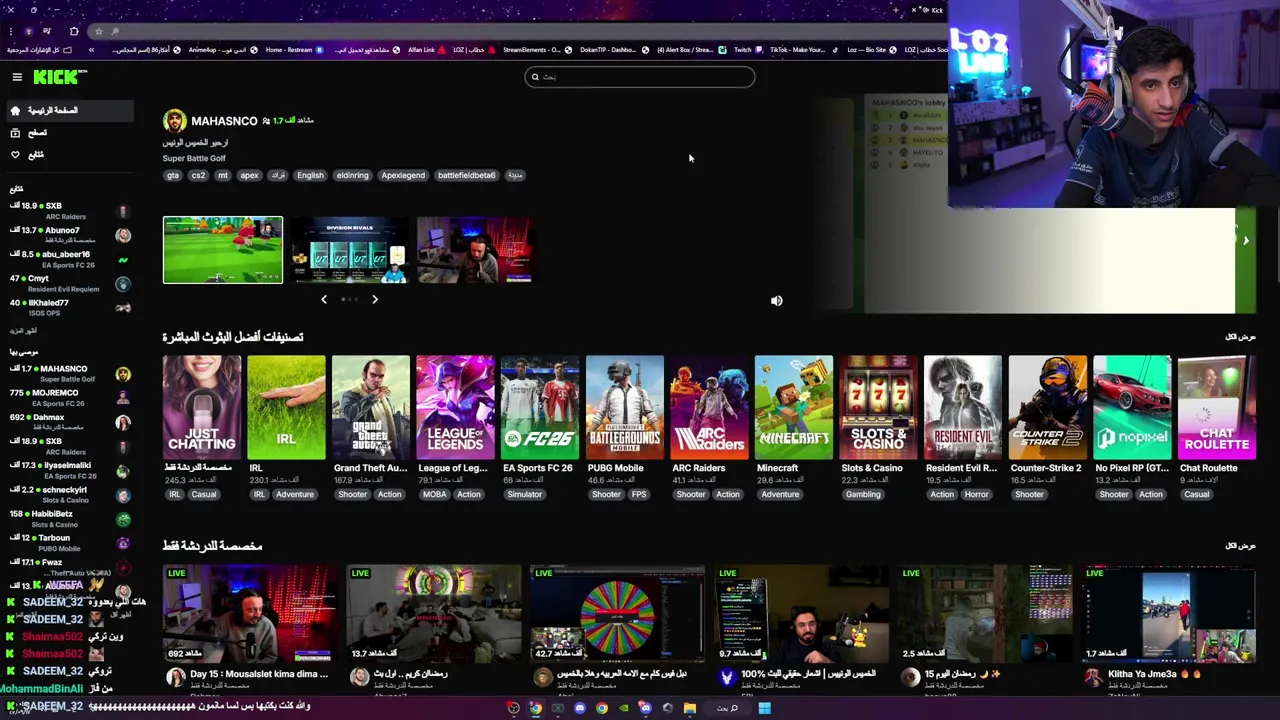Open No Pixel RP category card

tap(1132, 408)
